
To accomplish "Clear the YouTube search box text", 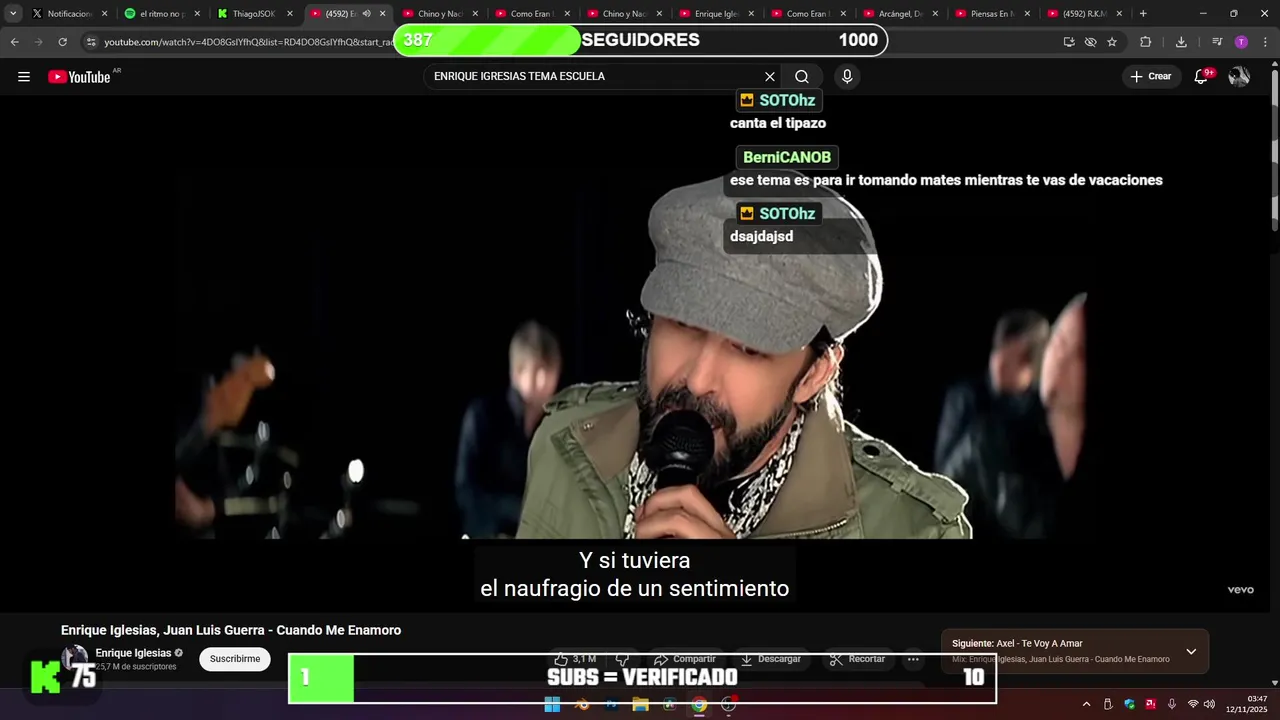I will (770, 77).
